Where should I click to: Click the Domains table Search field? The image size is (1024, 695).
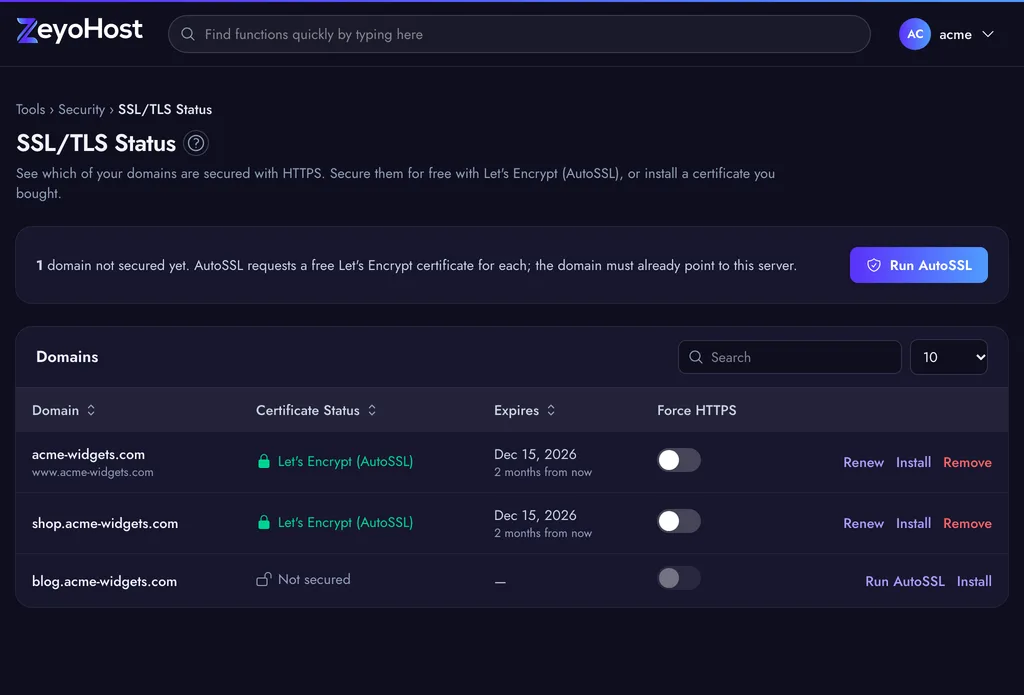point(790,357)
